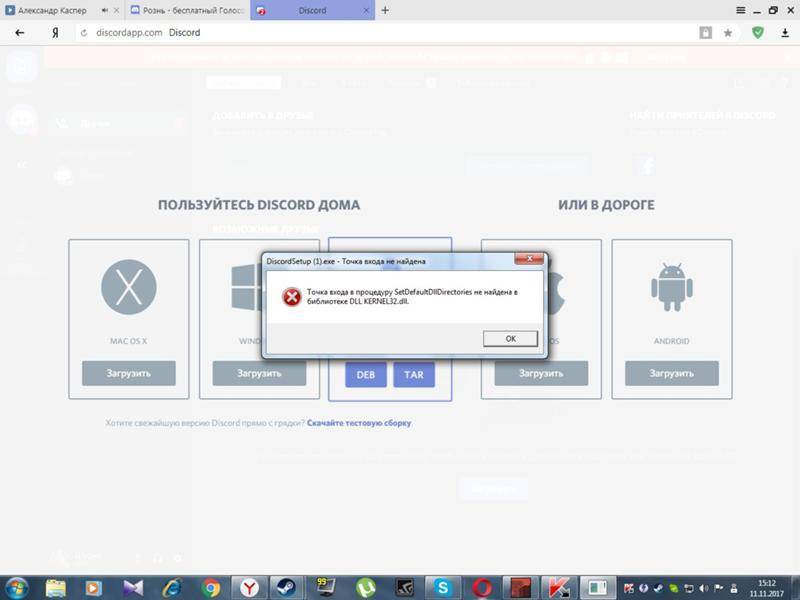Open Skype from the taskbar
Image resolution: width=800 pixels, height=600 pixels.
[x=443, y=588]
